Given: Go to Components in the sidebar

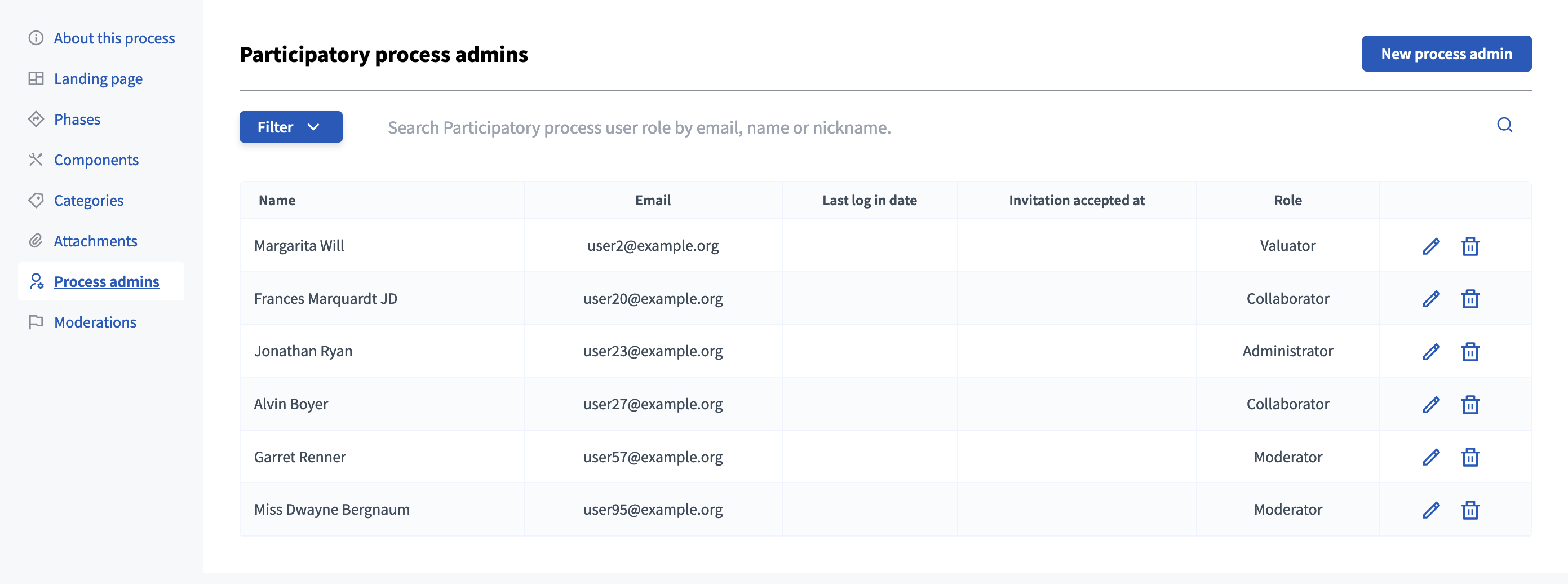Looking at the screenshot, I should [x=96, y=160].
